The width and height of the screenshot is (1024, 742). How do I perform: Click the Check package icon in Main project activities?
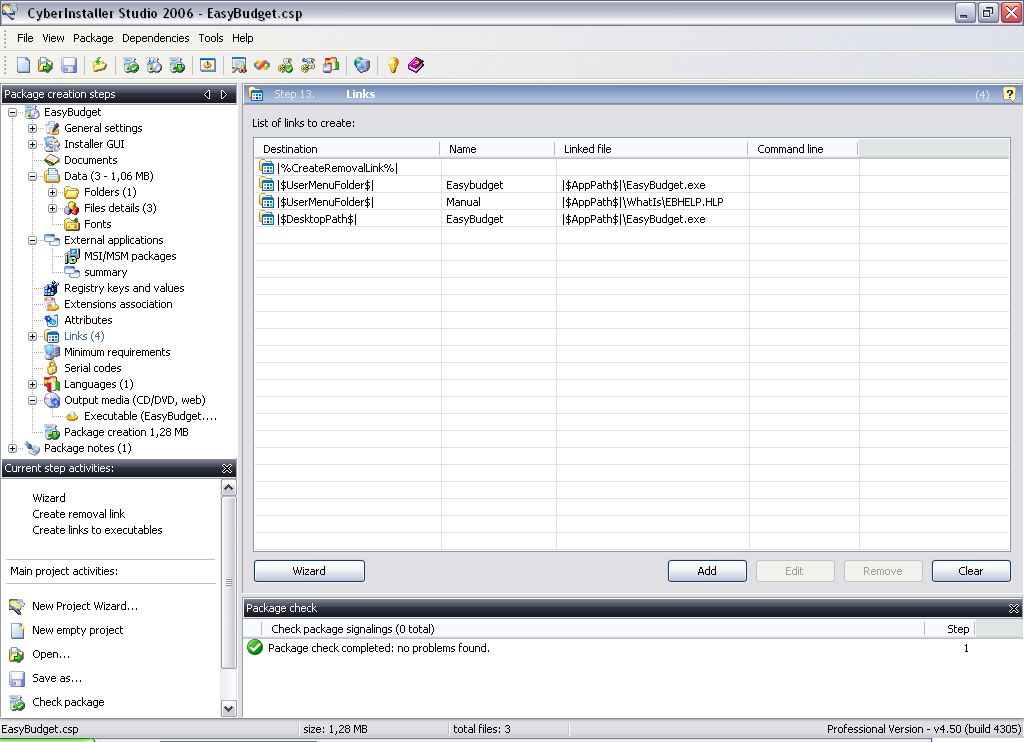coord(17,702)
